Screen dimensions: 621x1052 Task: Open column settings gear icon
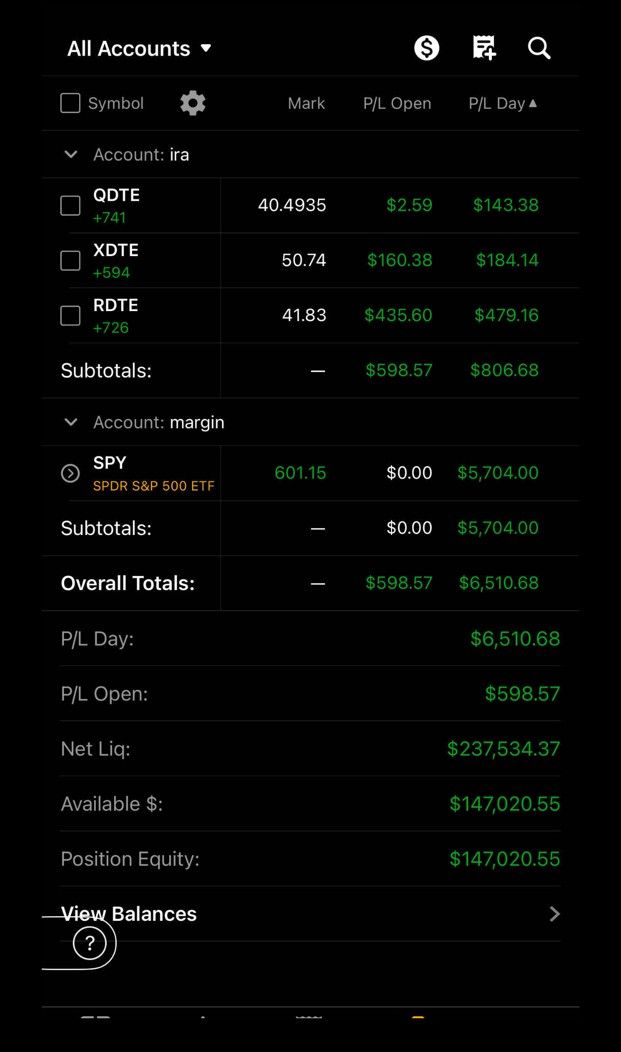click(192, 103)
